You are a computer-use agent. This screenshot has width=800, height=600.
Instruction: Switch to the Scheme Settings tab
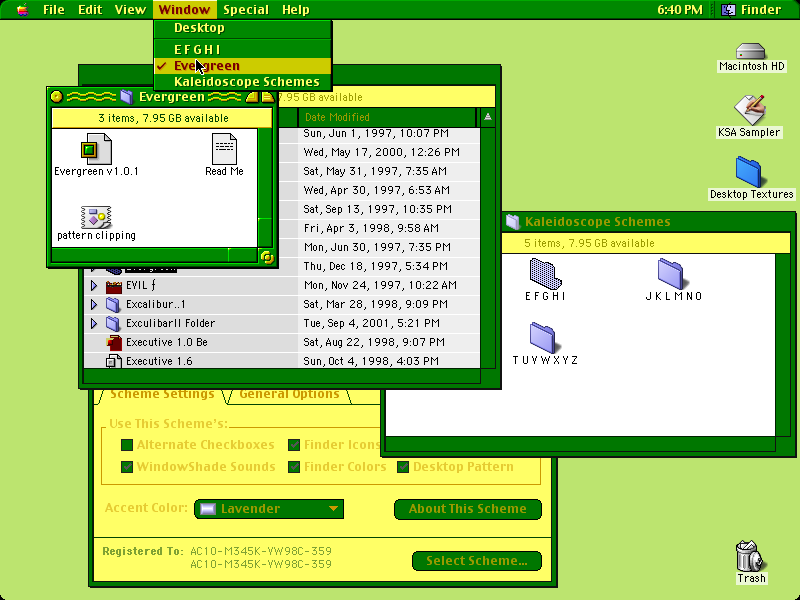click(162, 394)
